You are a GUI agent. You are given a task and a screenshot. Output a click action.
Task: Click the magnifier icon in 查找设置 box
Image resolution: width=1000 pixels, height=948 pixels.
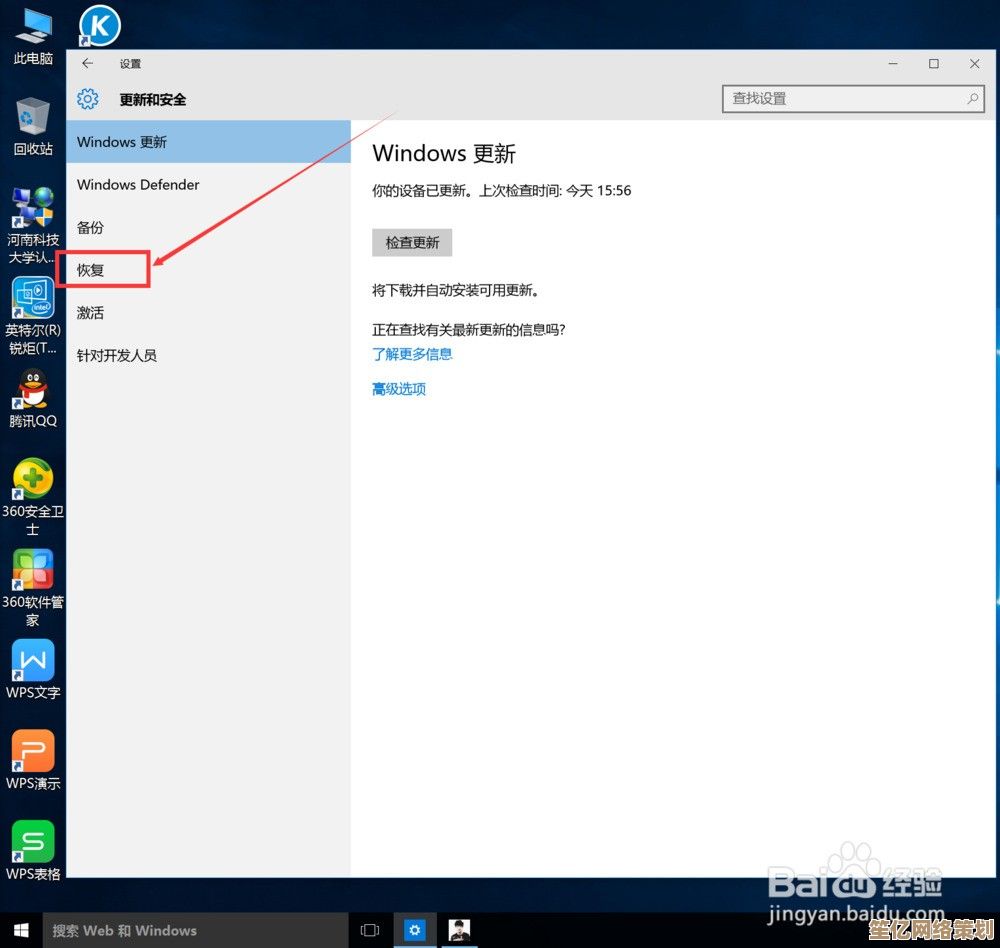click(973, 99)
